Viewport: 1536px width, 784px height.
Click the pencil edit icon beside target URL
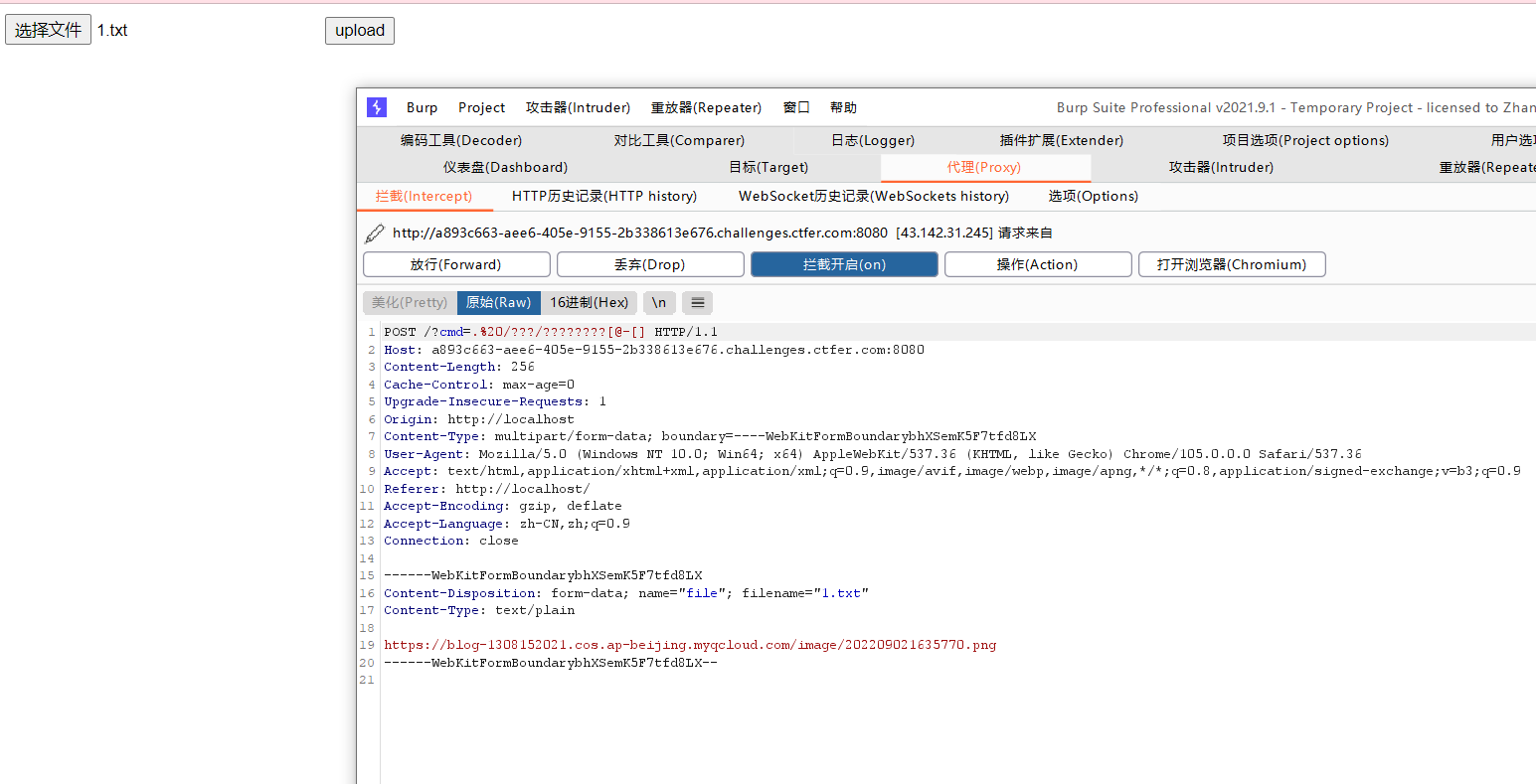click(375, 234)
